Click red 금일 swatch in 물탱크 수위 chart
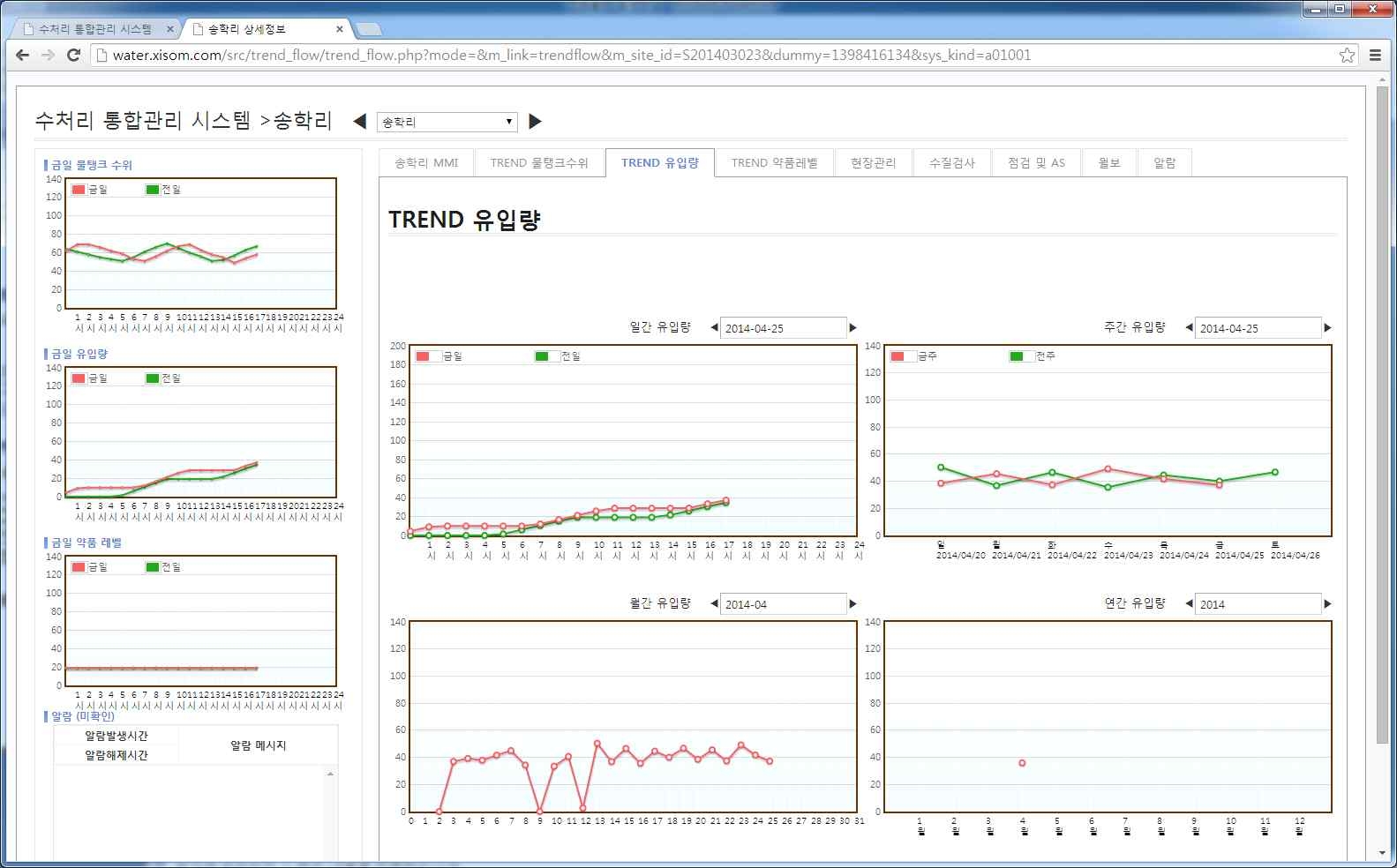 [79, 190]
